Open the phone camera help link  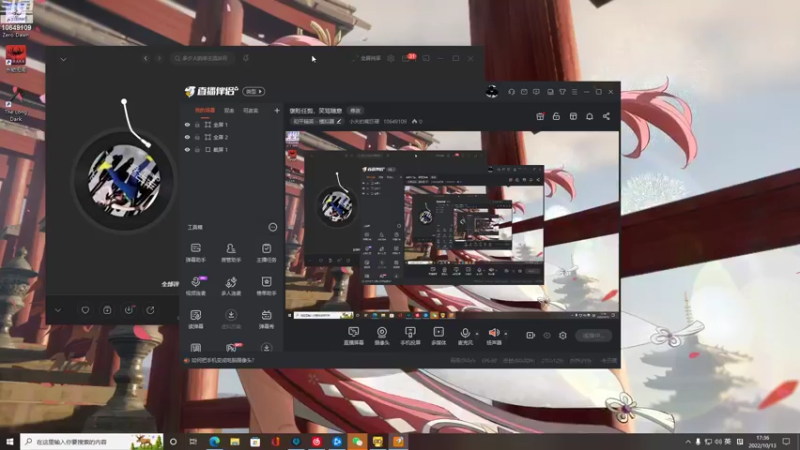[x=222, y=360]
